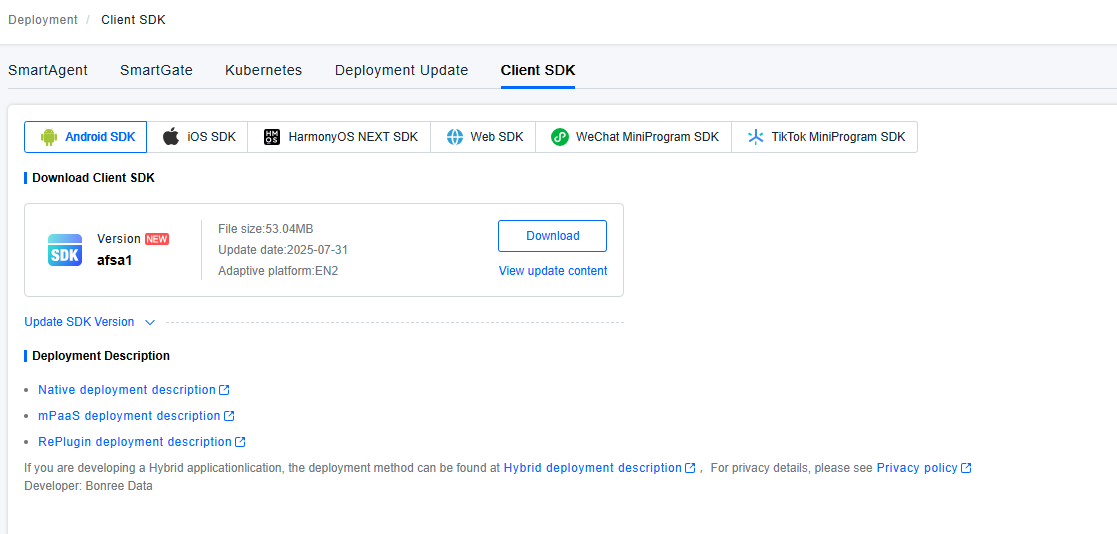The width and height of the screenshot is (1117, 534).
Task: Download the Android SDK file
Action: [552, 236]
